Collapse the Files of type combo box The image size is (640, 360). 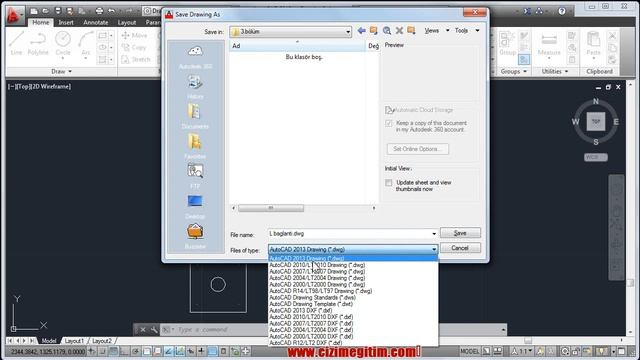tap(434, 249)
